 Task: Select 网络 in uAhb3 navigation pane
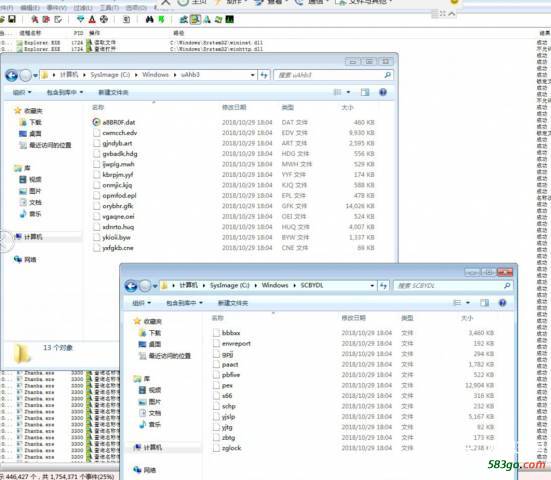(30, 260)
